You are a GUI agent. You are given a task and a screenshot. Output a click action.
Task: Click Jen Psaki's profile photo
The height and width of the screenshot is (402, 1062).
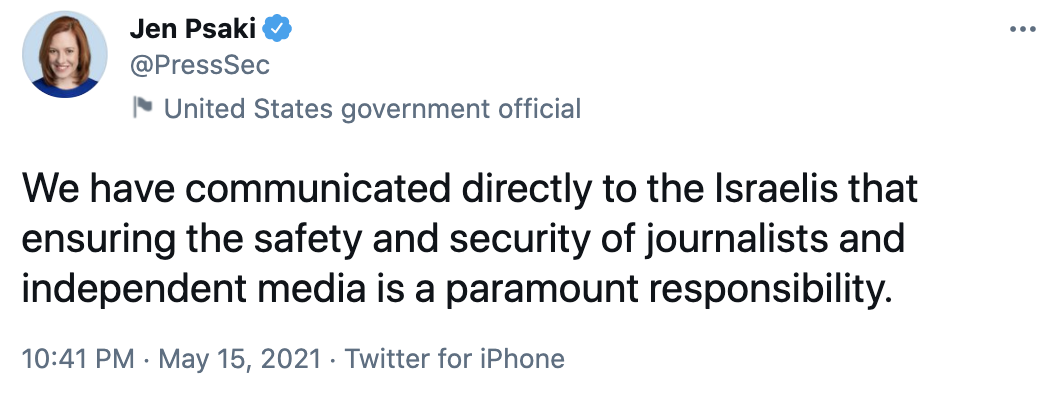click(67, 57)
